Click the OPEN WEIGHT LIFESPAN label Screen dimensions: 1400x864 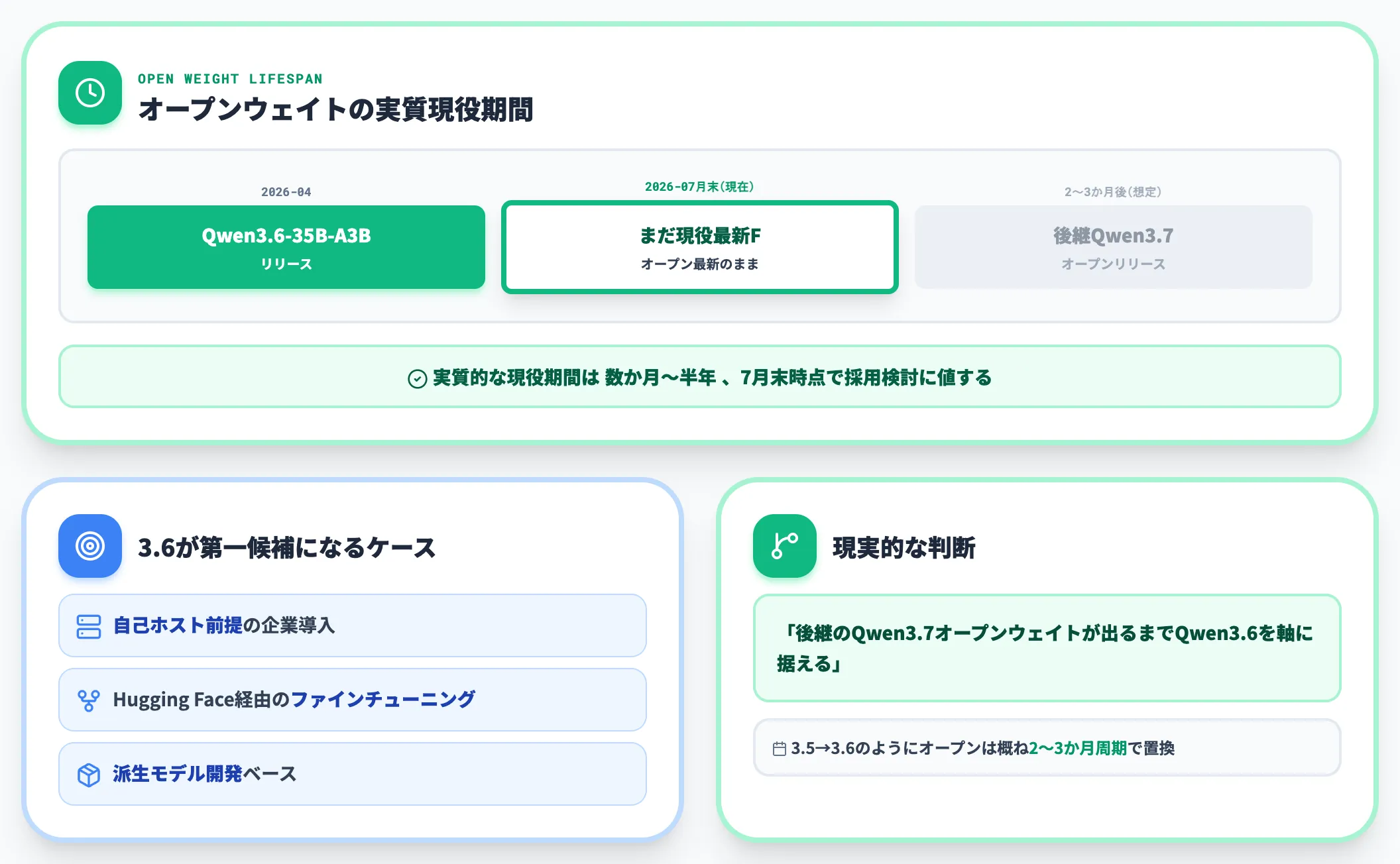(230, 79)
